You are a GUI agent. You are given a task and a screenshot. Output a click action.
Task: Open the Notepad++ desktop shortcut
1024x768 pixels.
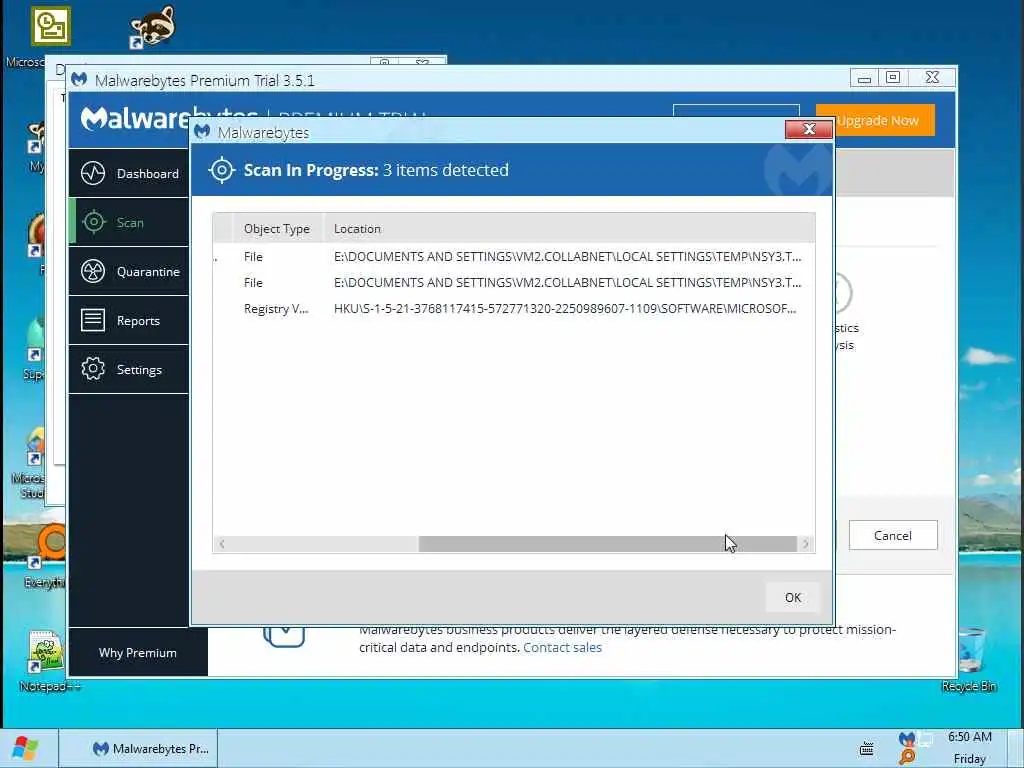[46, 651]
